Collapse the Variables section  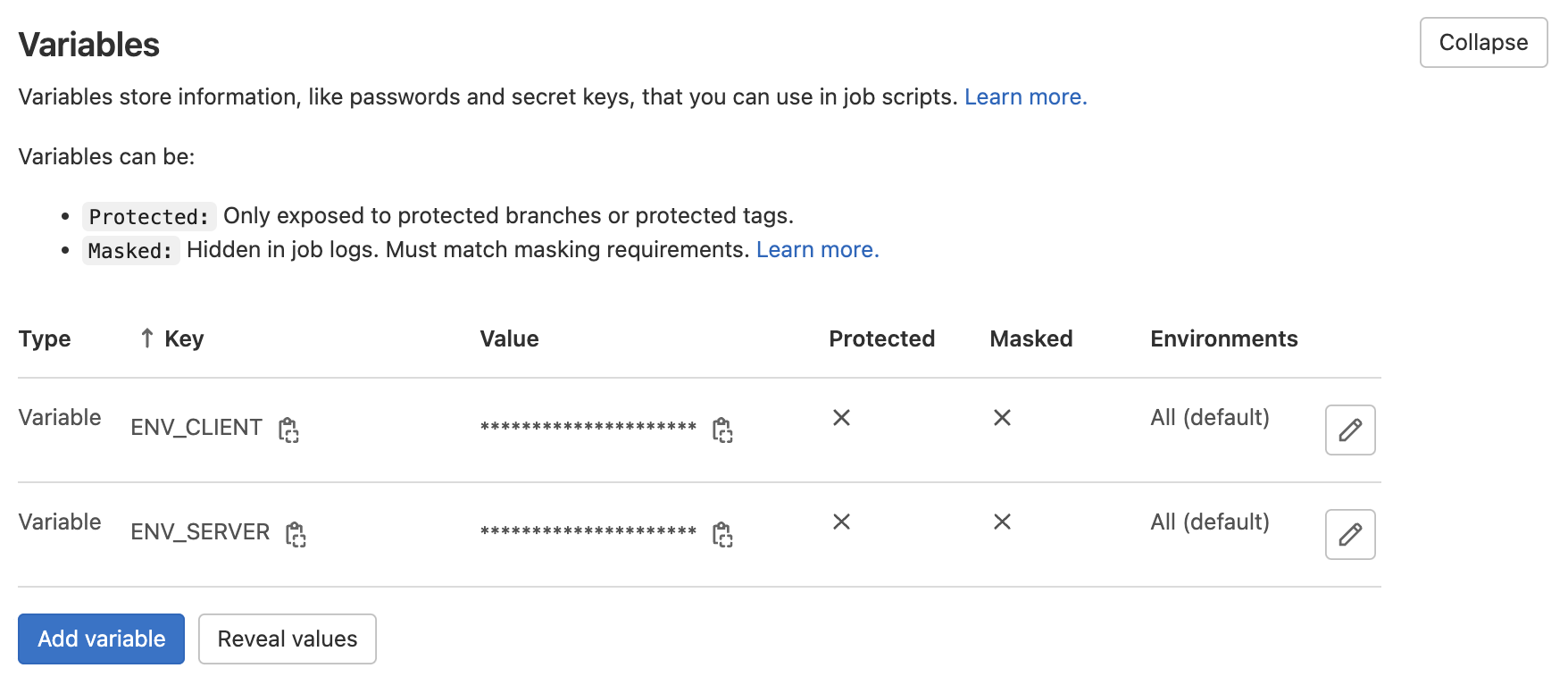coord(1482,43)
